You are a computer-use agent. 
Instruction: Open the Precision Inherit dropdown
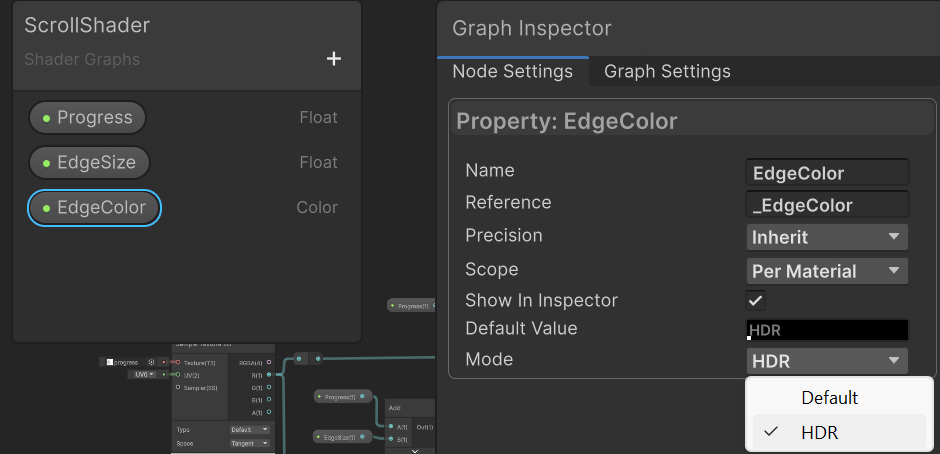click(827, 237)
